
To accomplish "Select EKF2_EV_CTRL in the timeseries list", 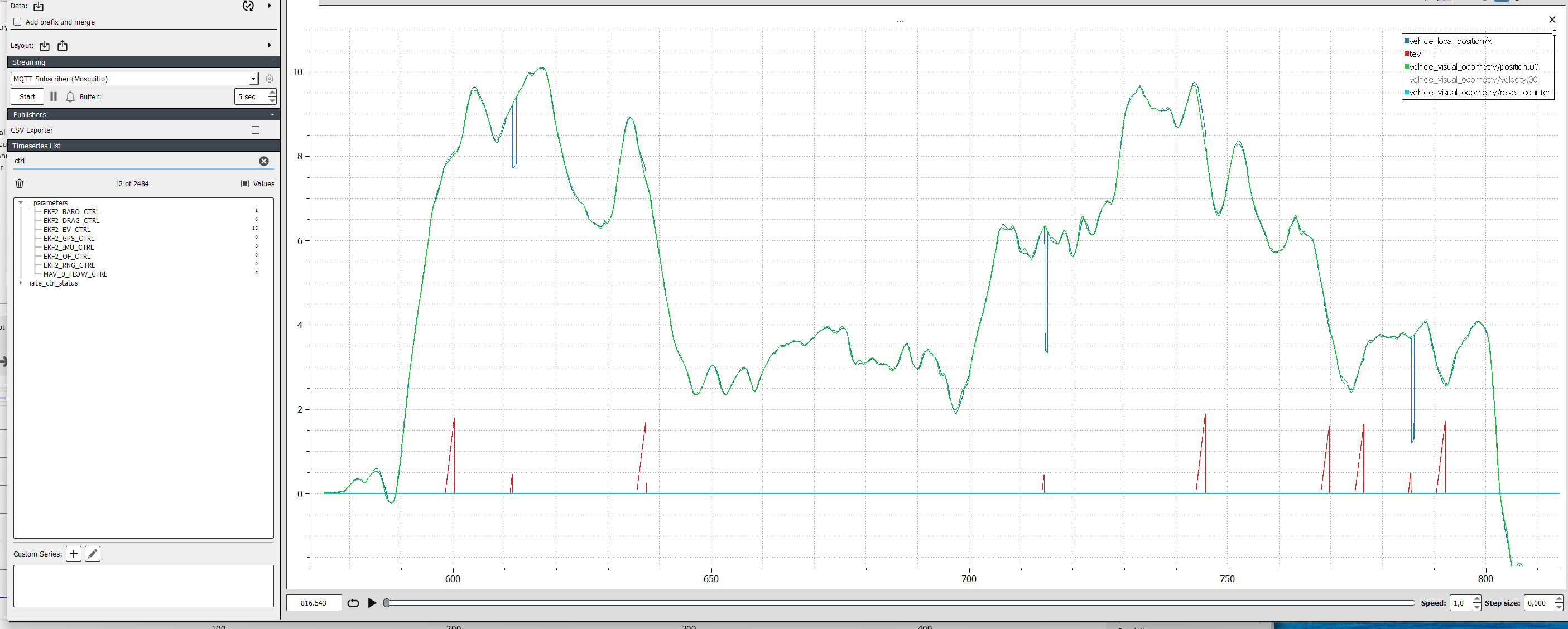I will (67, 230).
